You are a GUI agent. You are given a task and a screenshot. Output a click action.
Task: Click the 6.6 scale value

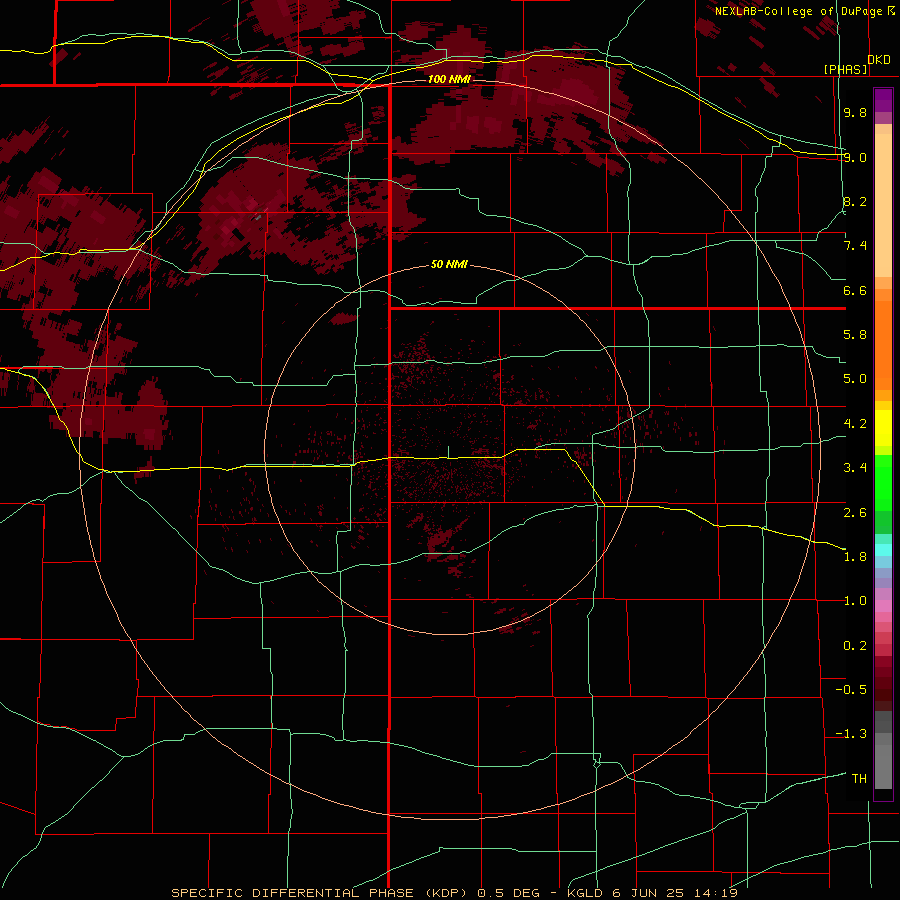855,290
